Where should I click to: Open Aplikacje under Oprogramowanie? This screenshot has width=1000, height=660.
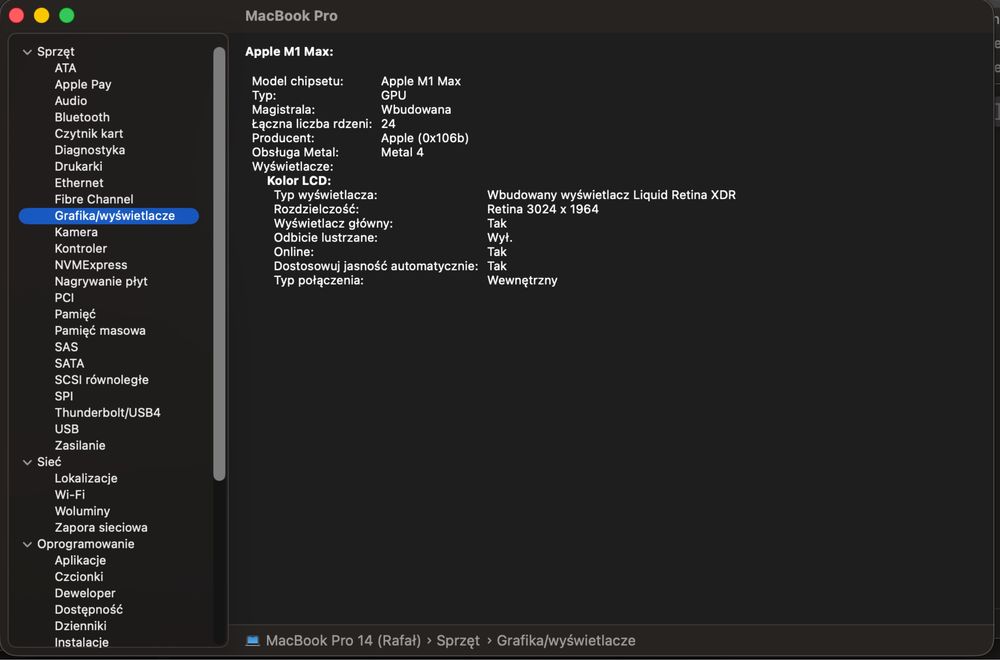pos(80,560)
